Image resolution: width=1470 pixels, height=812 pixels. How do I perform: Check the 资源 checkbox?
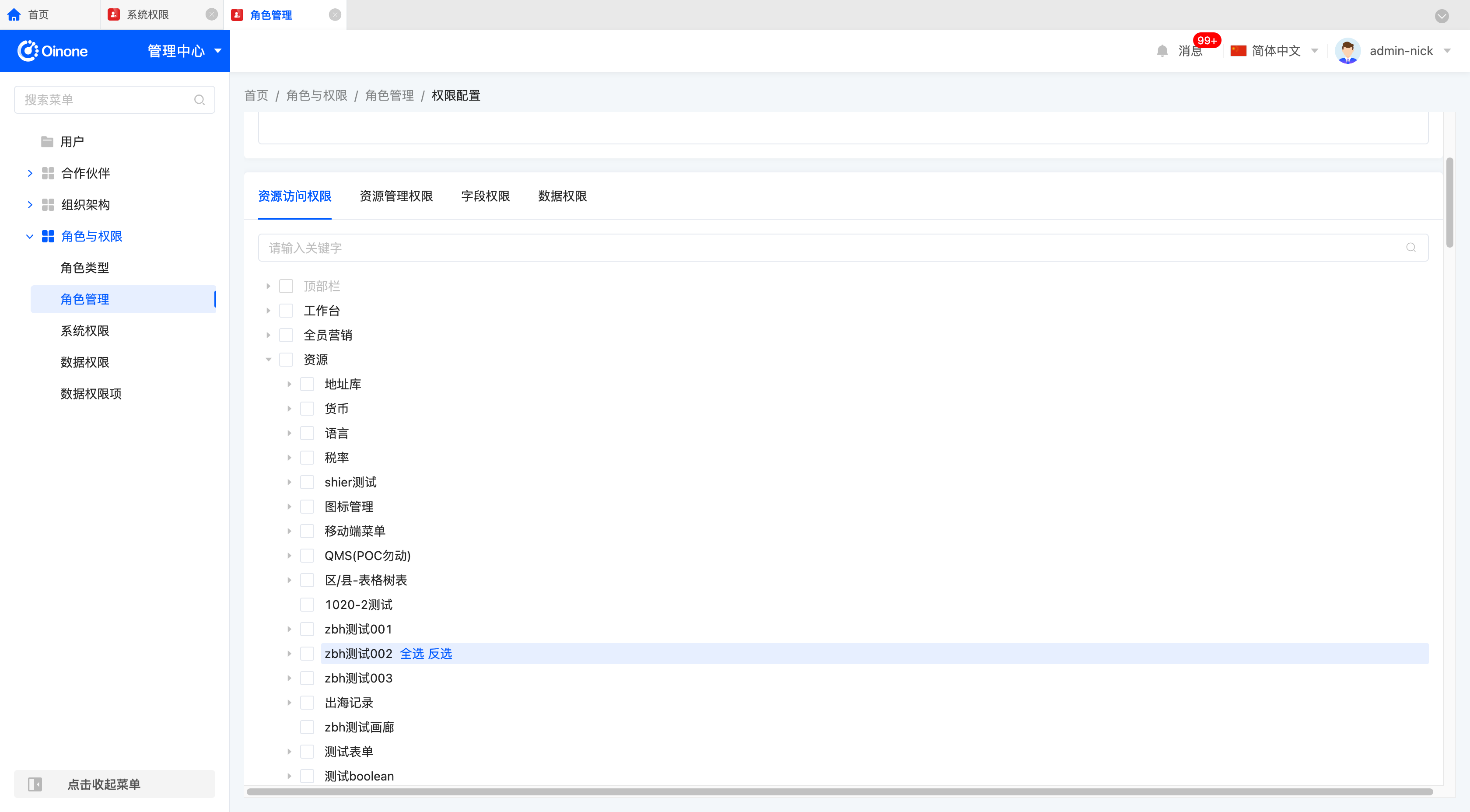click(x=286, y=360)
